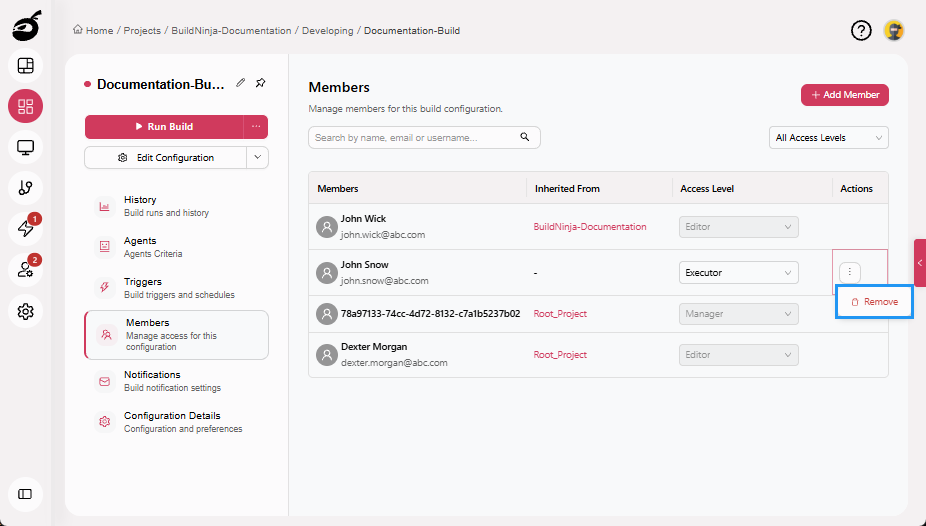Open the Agents criteria section

point(176,247)
